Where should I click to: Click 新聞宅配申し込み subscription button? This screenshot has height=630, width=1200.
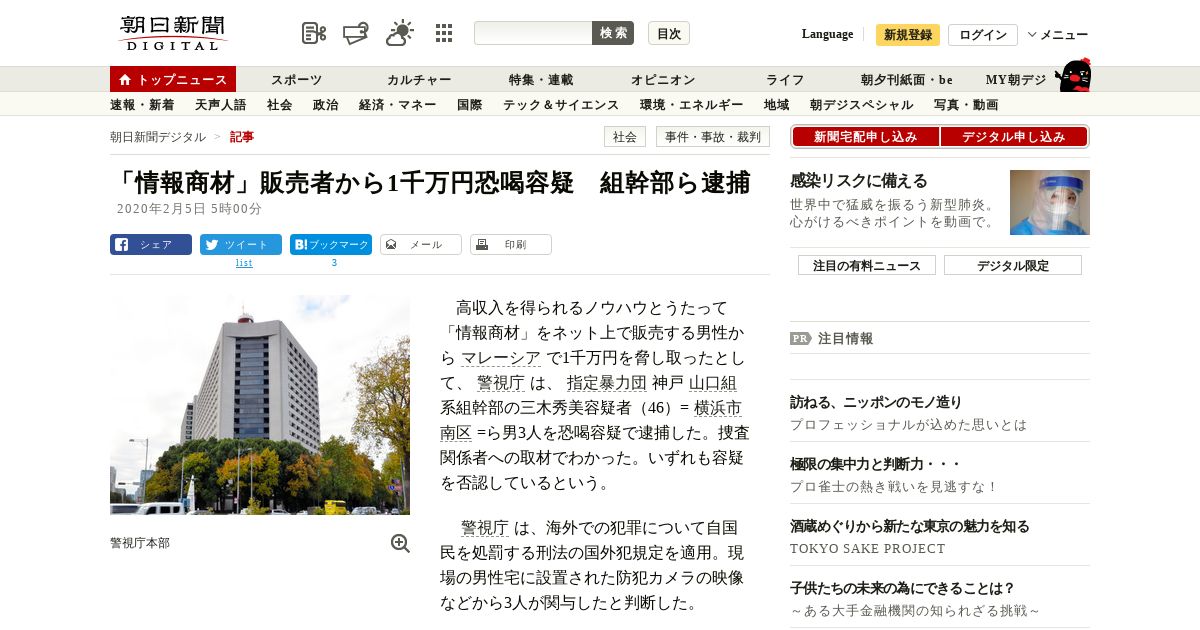point(865,137)
